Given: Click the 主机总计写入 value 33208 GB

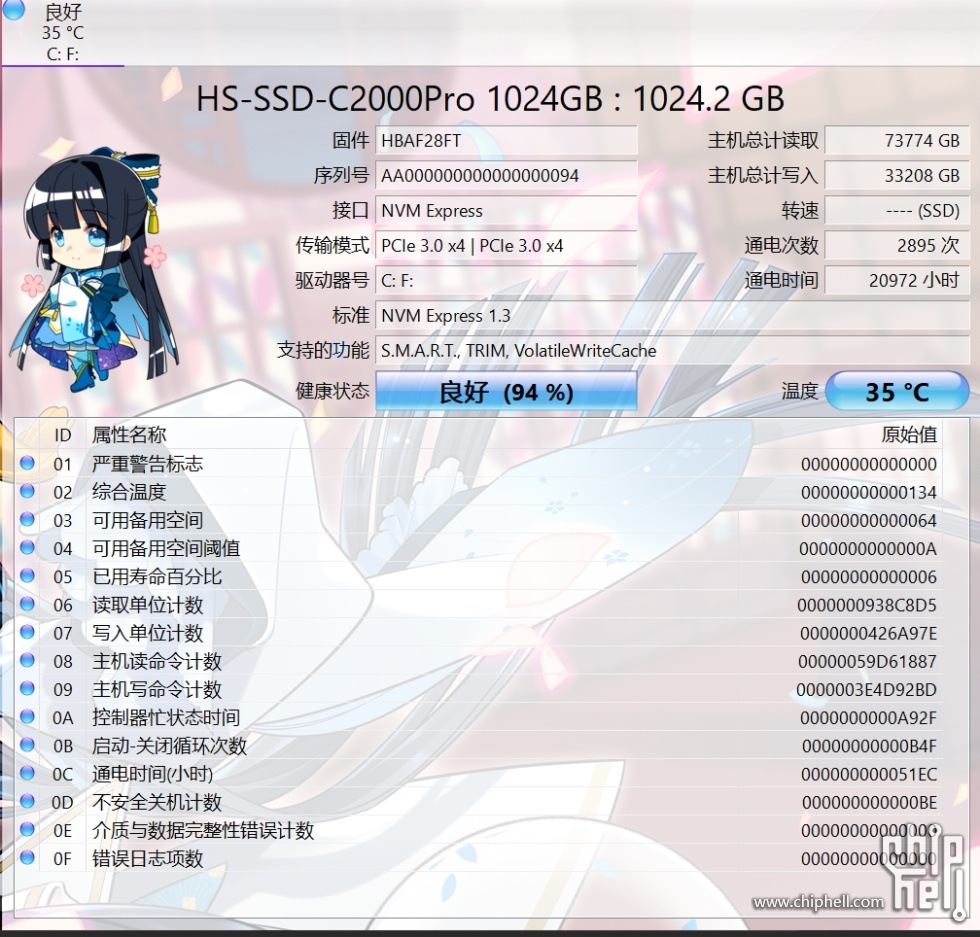Looking at the screenshot, I should (x=897, y=176).
